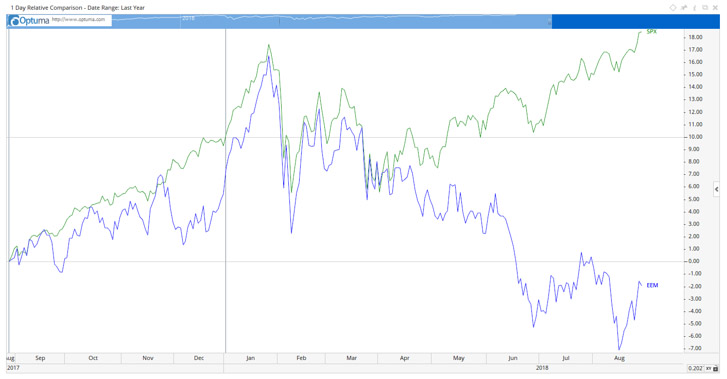Click the Jun month on time axis

pyautogui.click(x=513, y=358)
